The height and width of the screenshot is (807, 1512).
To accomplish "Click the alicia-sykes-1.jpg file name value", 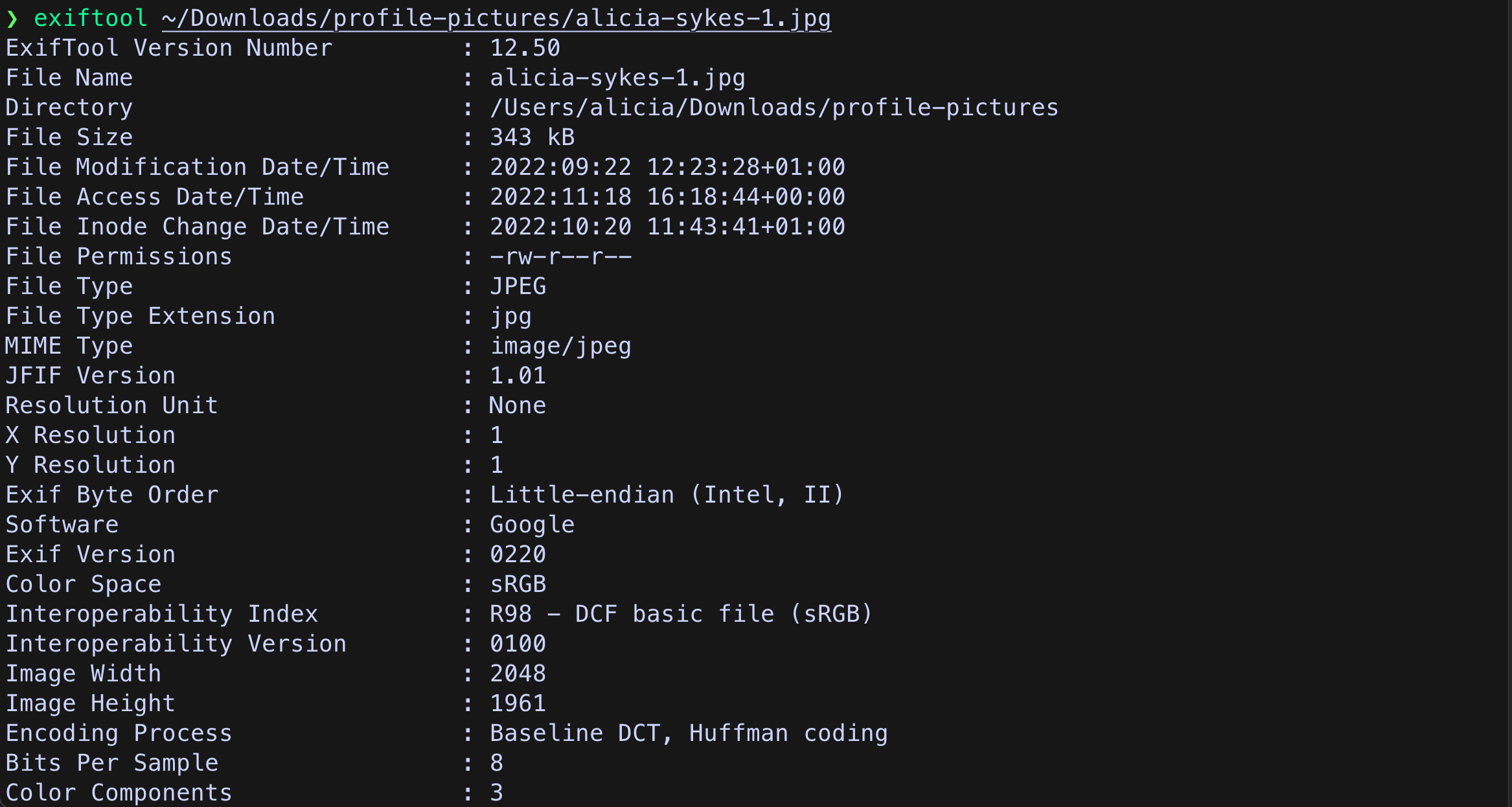I will [x=617, y=78].
